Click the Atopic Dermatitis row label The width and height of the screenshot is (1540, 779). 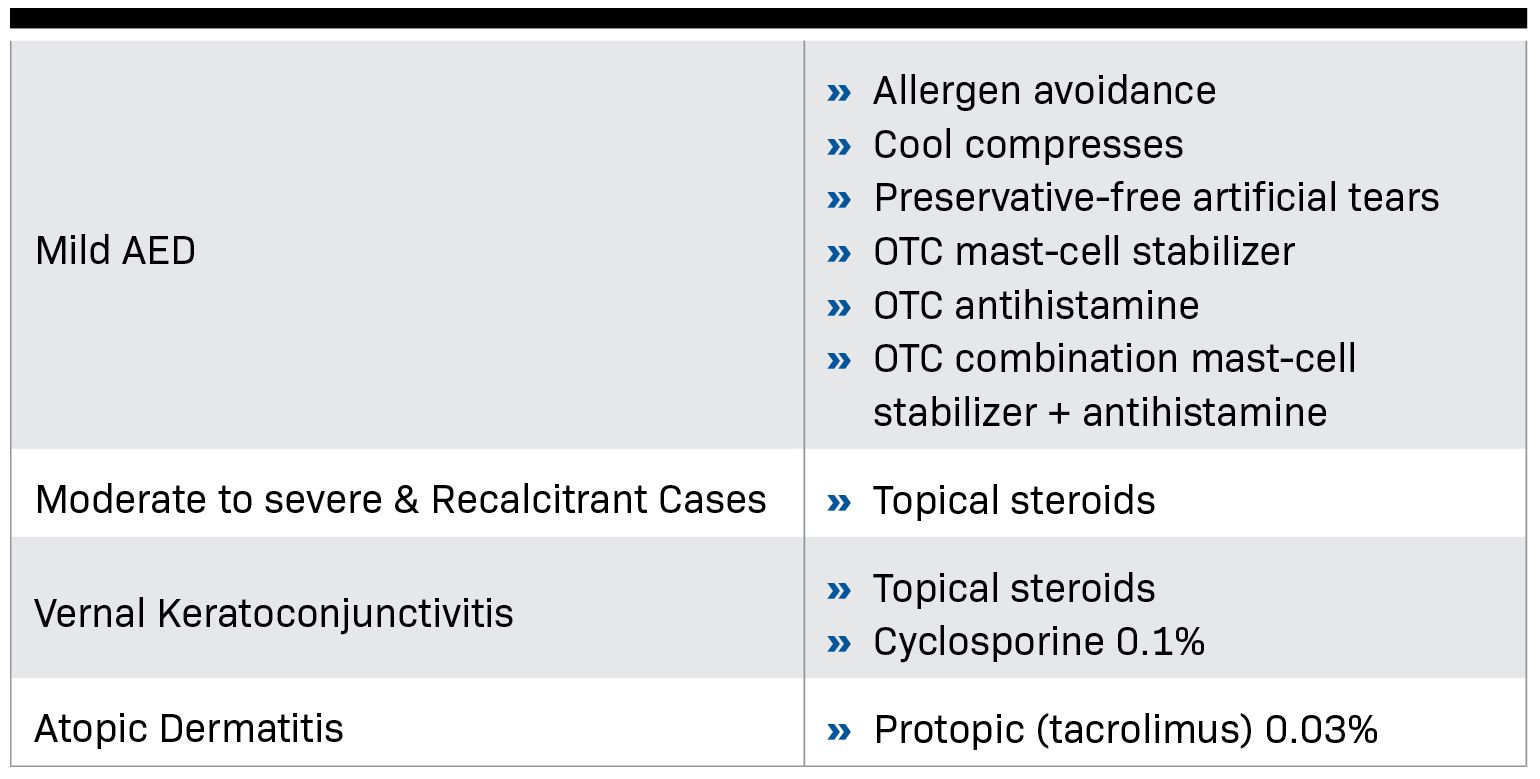click(188, 729)
